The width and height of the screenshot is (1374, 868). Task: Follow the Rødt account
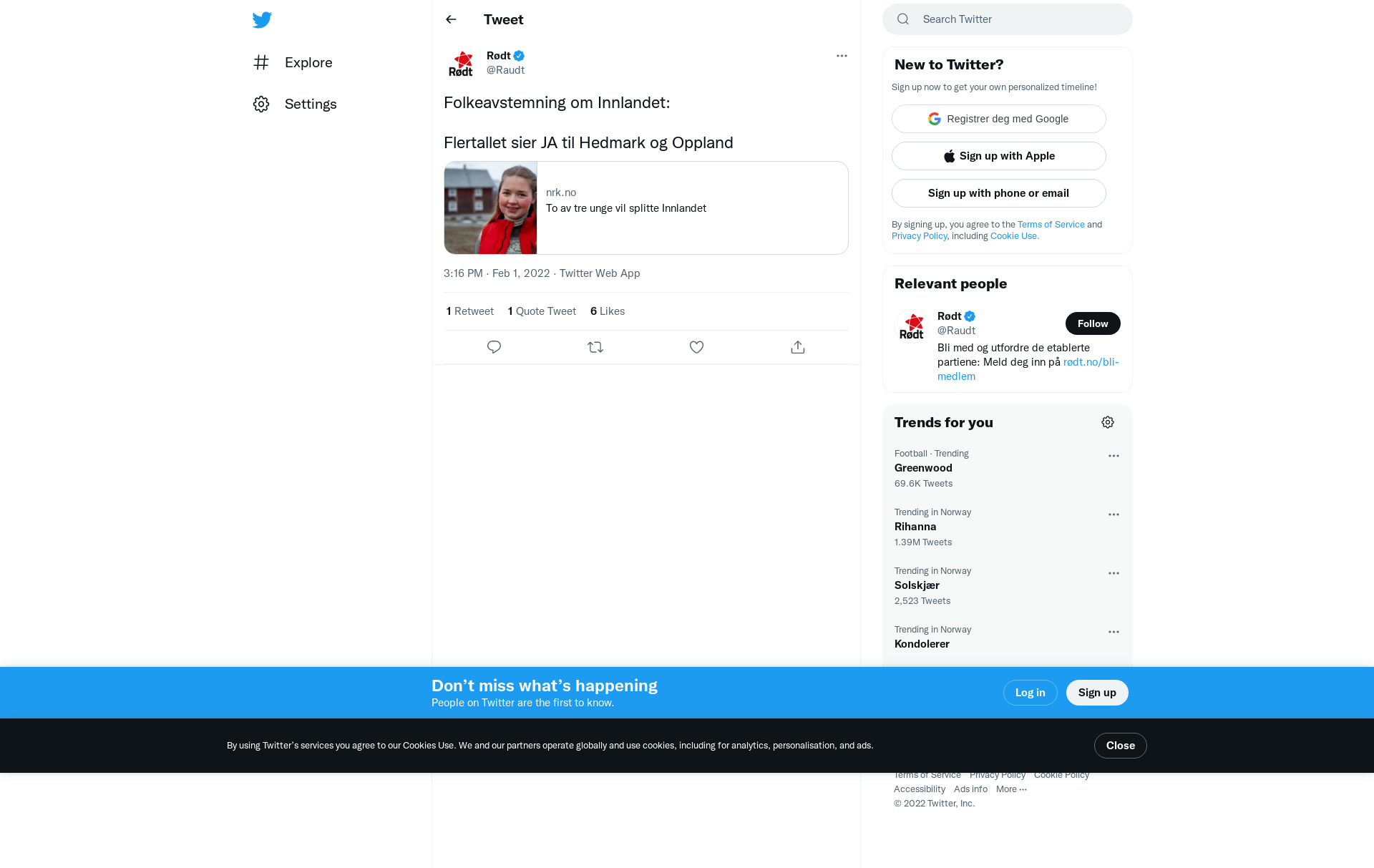click(1093, 323)
